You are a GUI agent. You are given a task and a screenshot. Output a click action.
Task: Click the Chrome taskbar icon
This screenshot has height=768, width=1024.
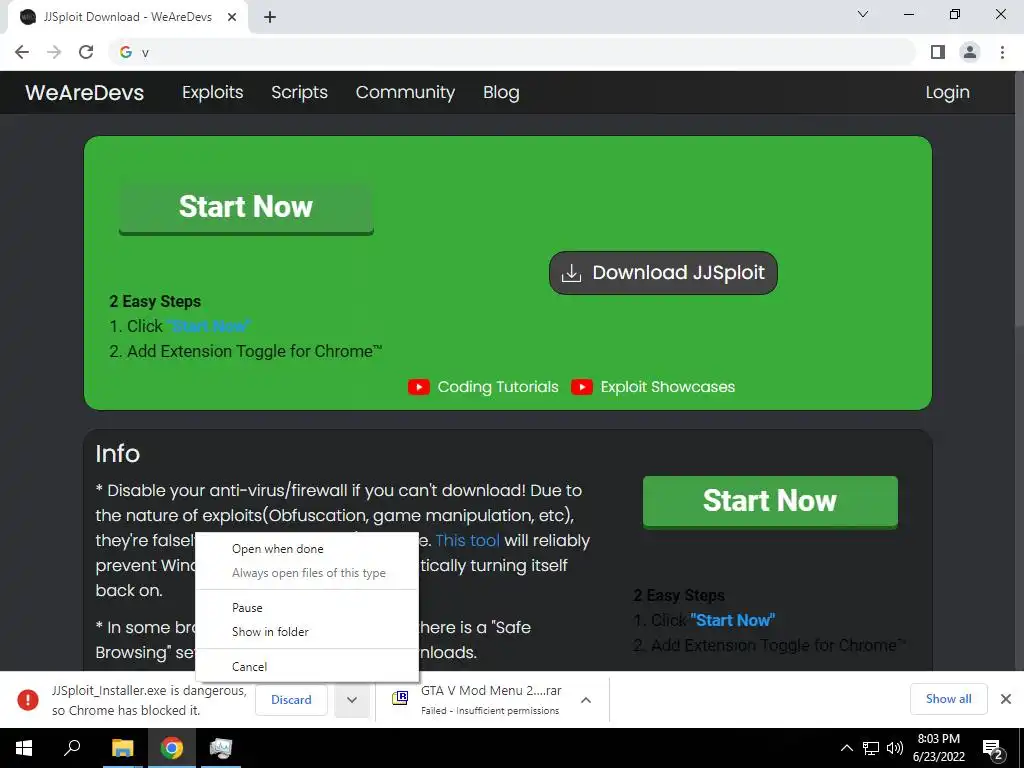click(x=172, y=748)
